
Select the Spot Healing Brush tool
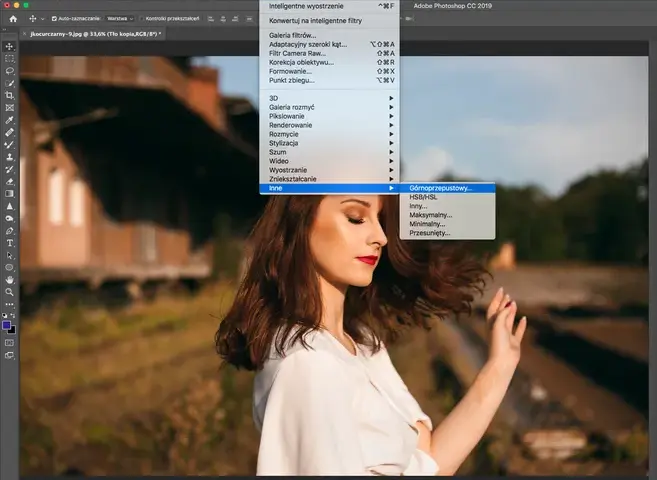pyautogui.click(x=9, y=132)
